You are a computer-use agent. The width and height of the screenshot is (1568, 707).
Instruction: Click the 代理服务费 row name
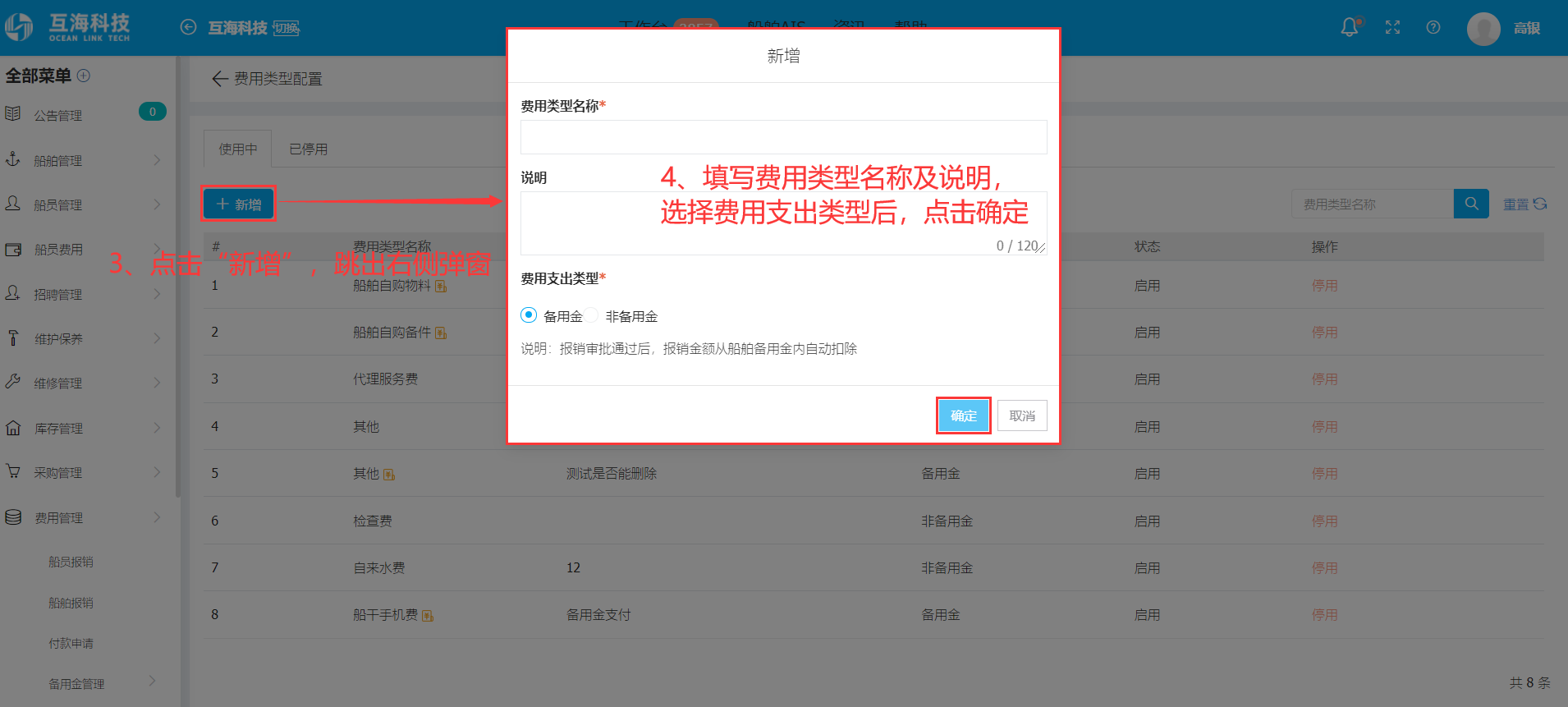tap(385, 379)
